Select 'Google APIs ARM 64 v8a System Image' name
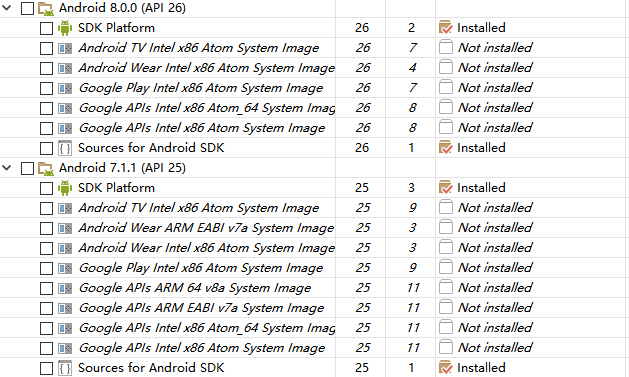Image resolution: width=629 pixels, height=377 pixels. 195,288
